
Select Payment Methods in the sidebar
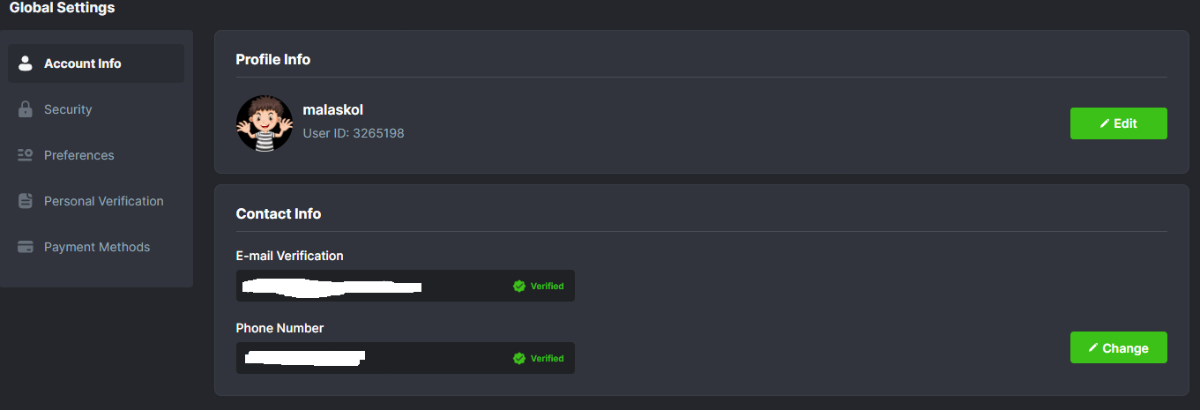click(97, 247)
